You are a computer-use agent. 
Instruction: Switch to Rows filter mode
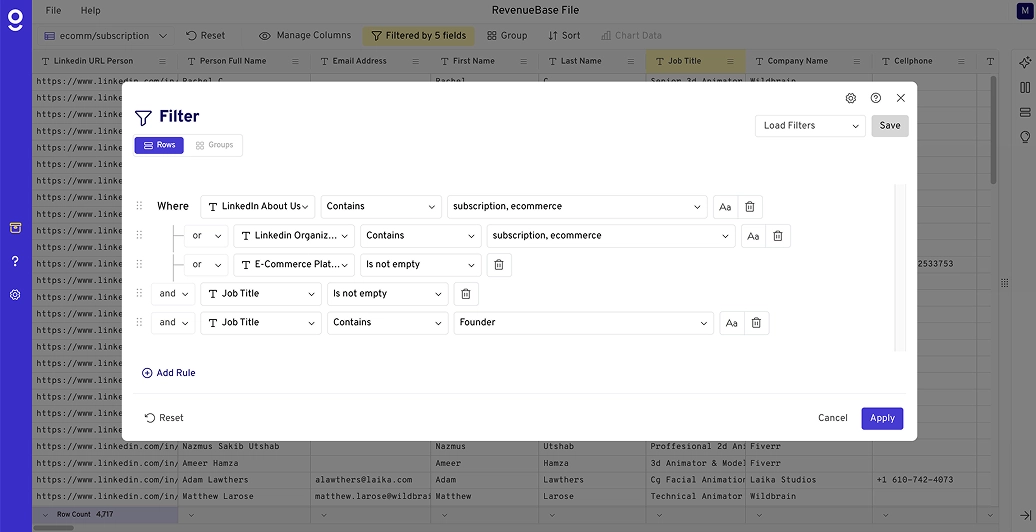point(159,145)
